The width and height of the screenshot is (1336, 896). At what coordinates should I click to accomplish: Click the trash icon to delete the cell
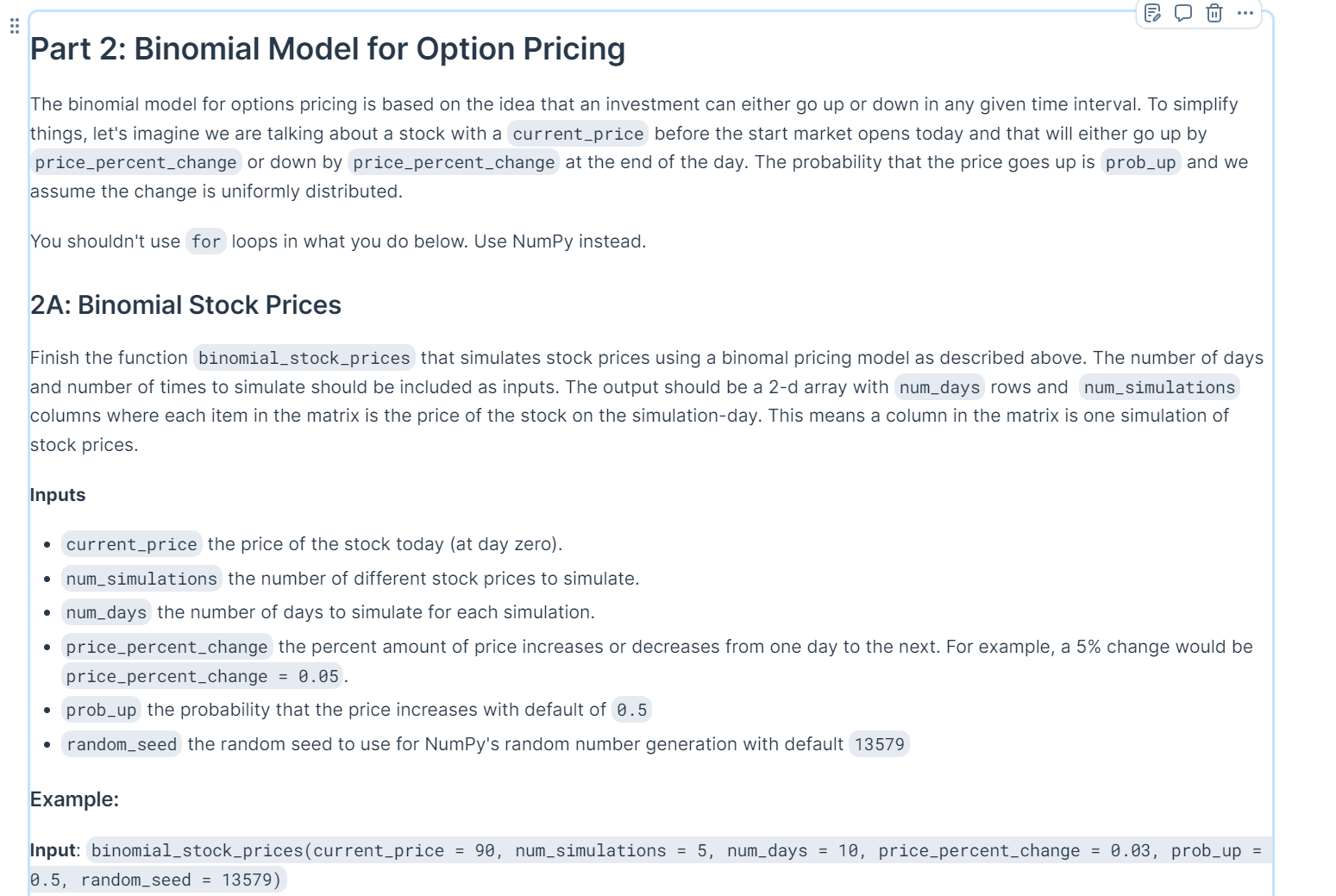pos(1214,14)
